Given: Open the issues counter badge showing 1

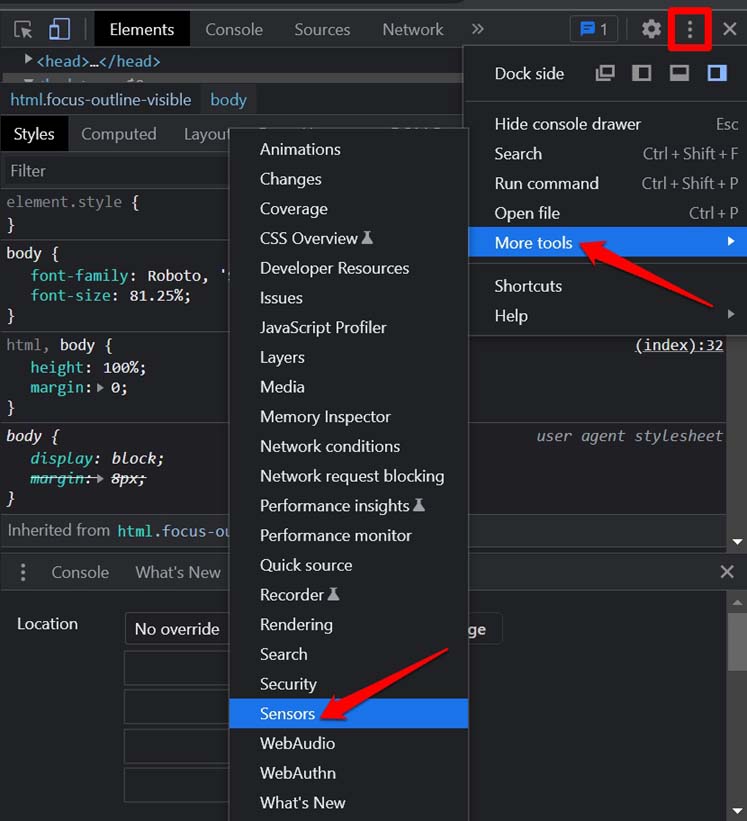Looking at the screenshot, I should pyautogui.click(x=594, y=29).
